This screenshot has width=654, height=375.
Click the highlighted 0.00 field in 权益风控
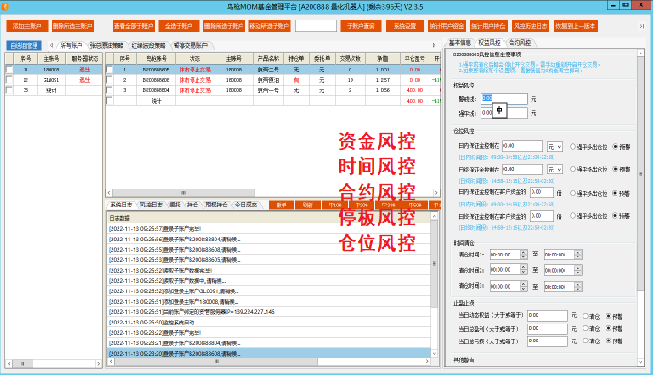coord(504,99)
